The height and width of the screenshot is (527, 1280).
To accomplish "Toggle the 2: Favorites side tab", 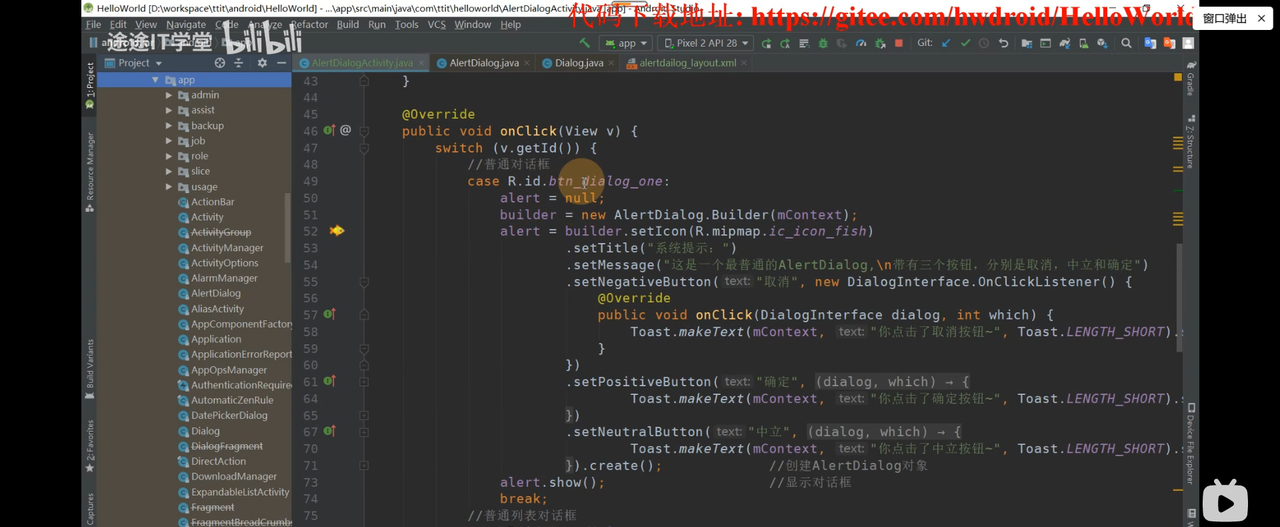I will pyautogui.click(x=89, y=445).
